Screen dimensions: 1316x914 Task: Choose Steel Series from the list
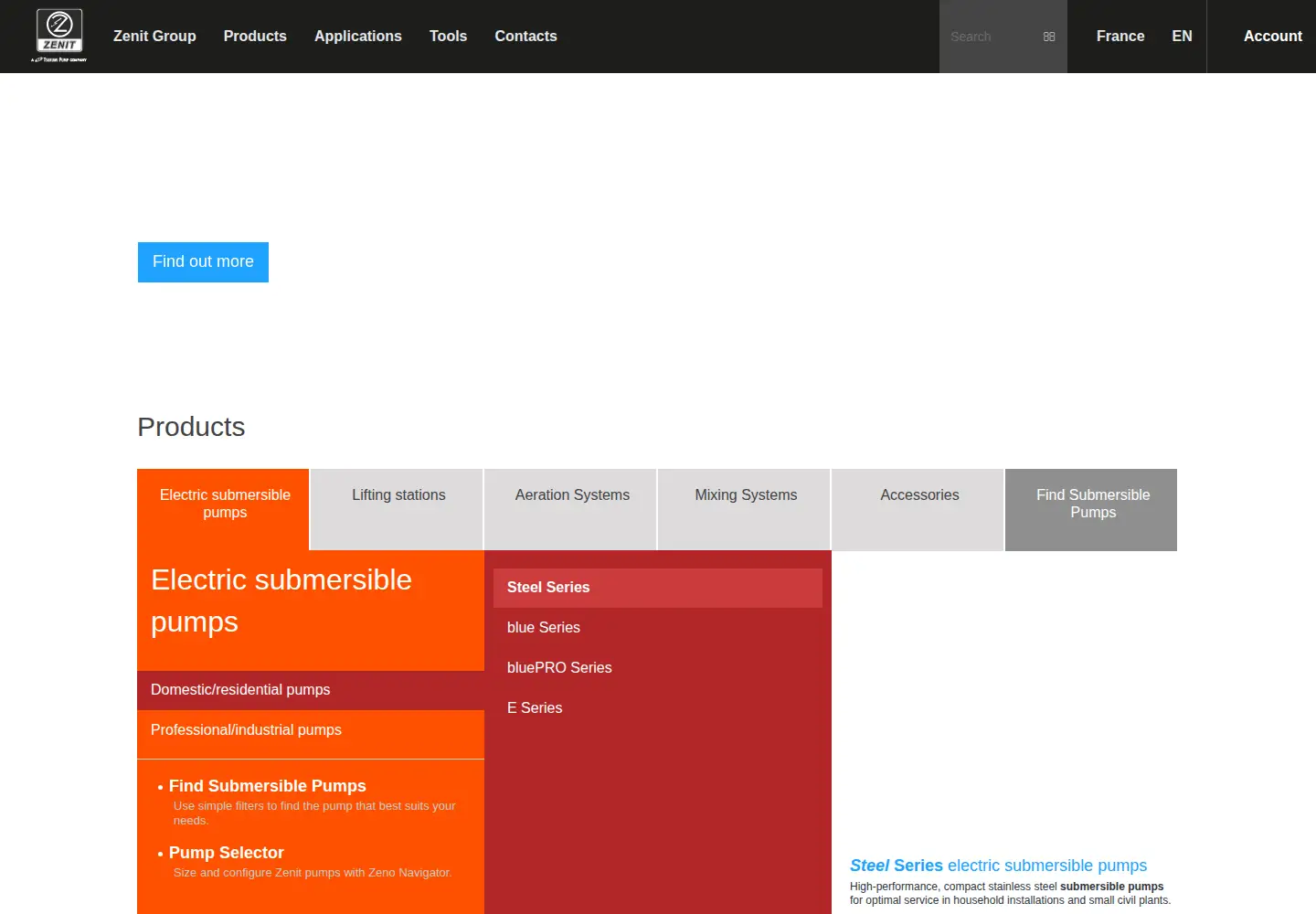[658, 588]
